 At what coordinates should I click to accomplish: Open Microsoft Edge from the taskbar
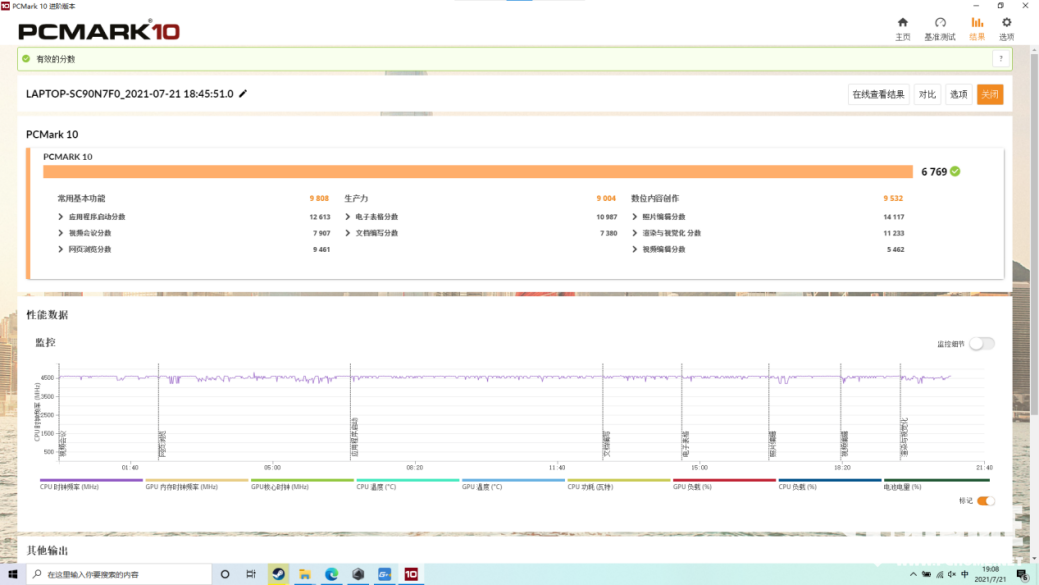[x=331, y=574]
